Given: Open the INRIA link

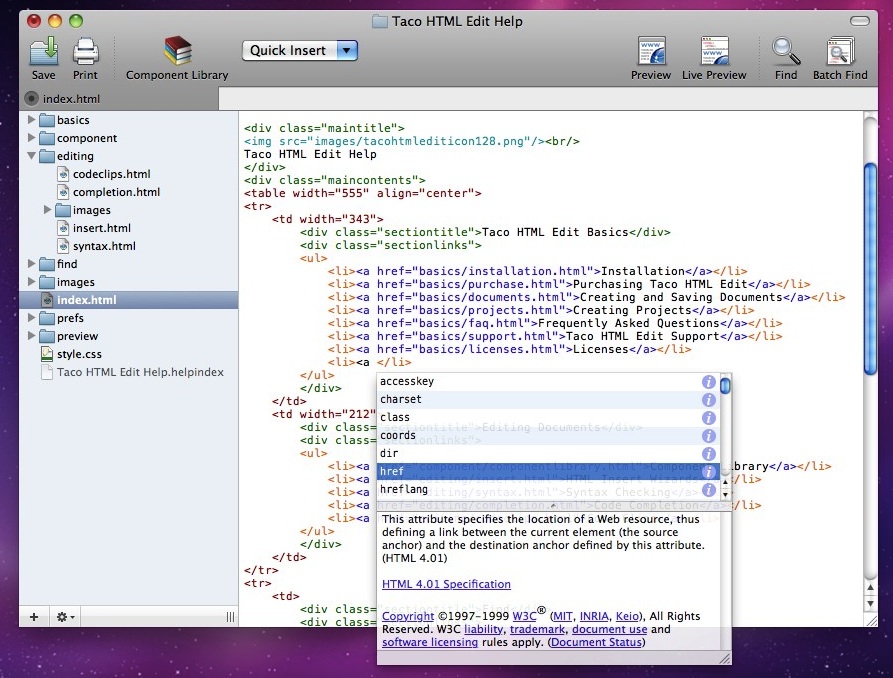Looking at the screenshot, I should 594,616.
